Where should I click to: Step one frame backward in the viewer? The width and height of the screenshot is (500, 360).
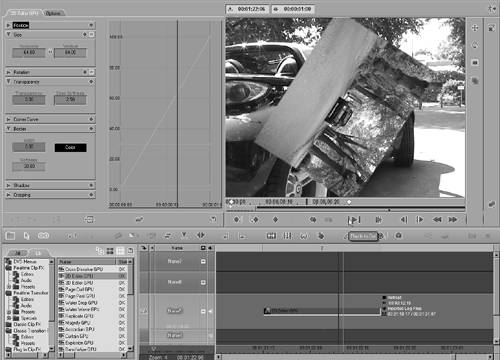(404, 219)
